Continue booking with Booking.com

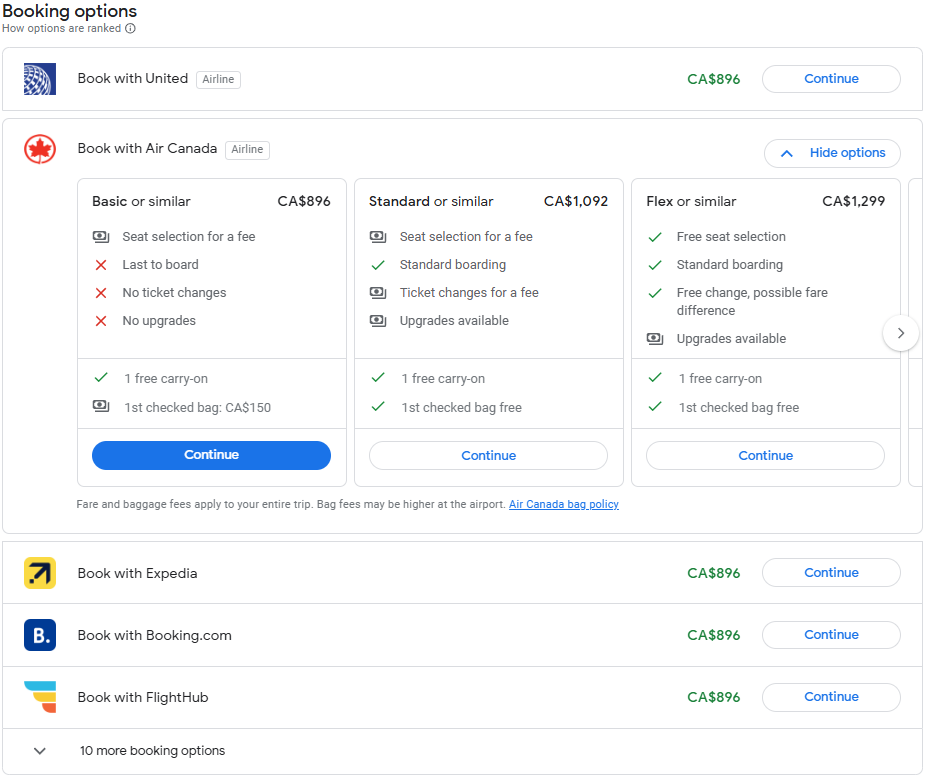[x=831, y=635]
